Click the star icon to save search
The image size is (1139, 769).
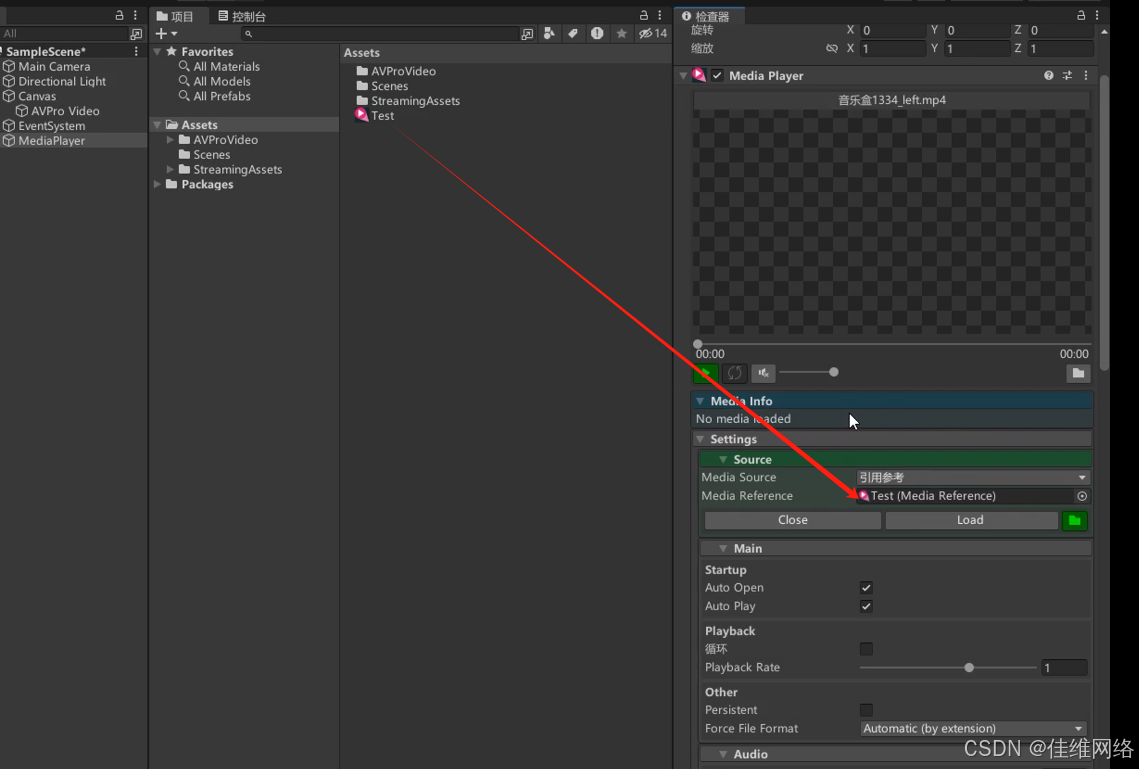click(621, 33)
